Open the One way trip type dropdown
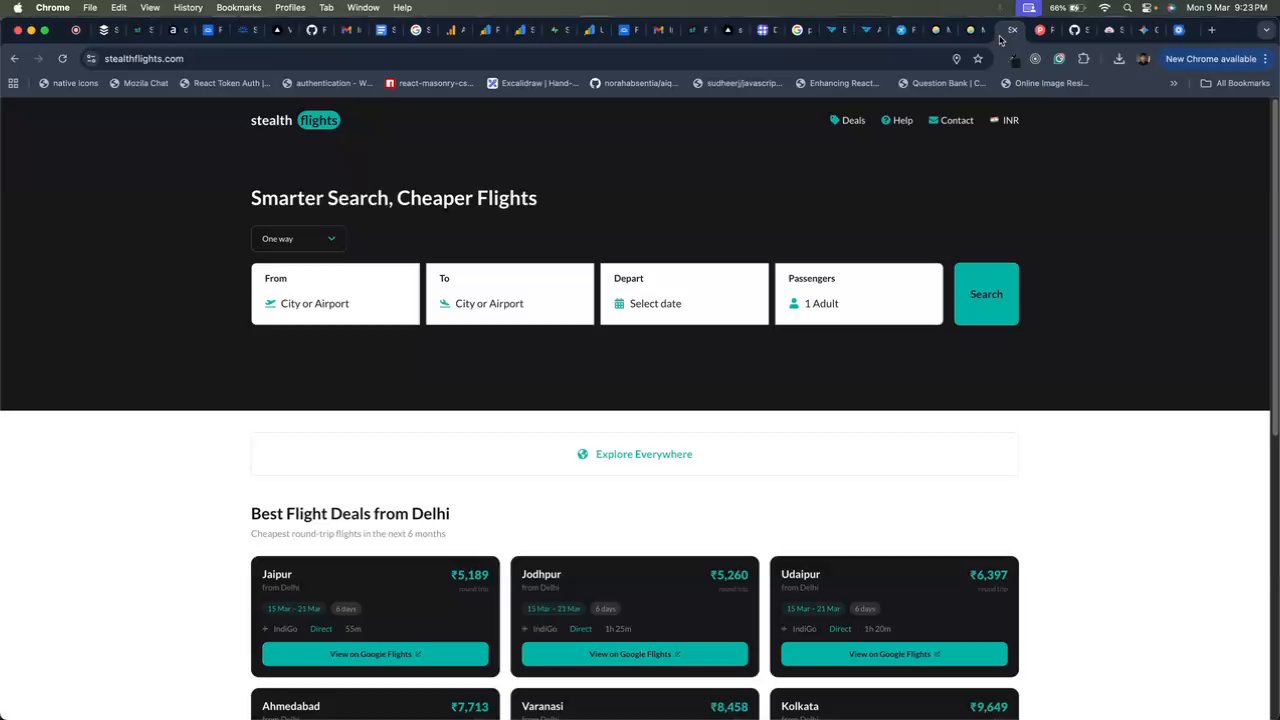This screenshot has height=720, width=1280. tap(298, 239)
